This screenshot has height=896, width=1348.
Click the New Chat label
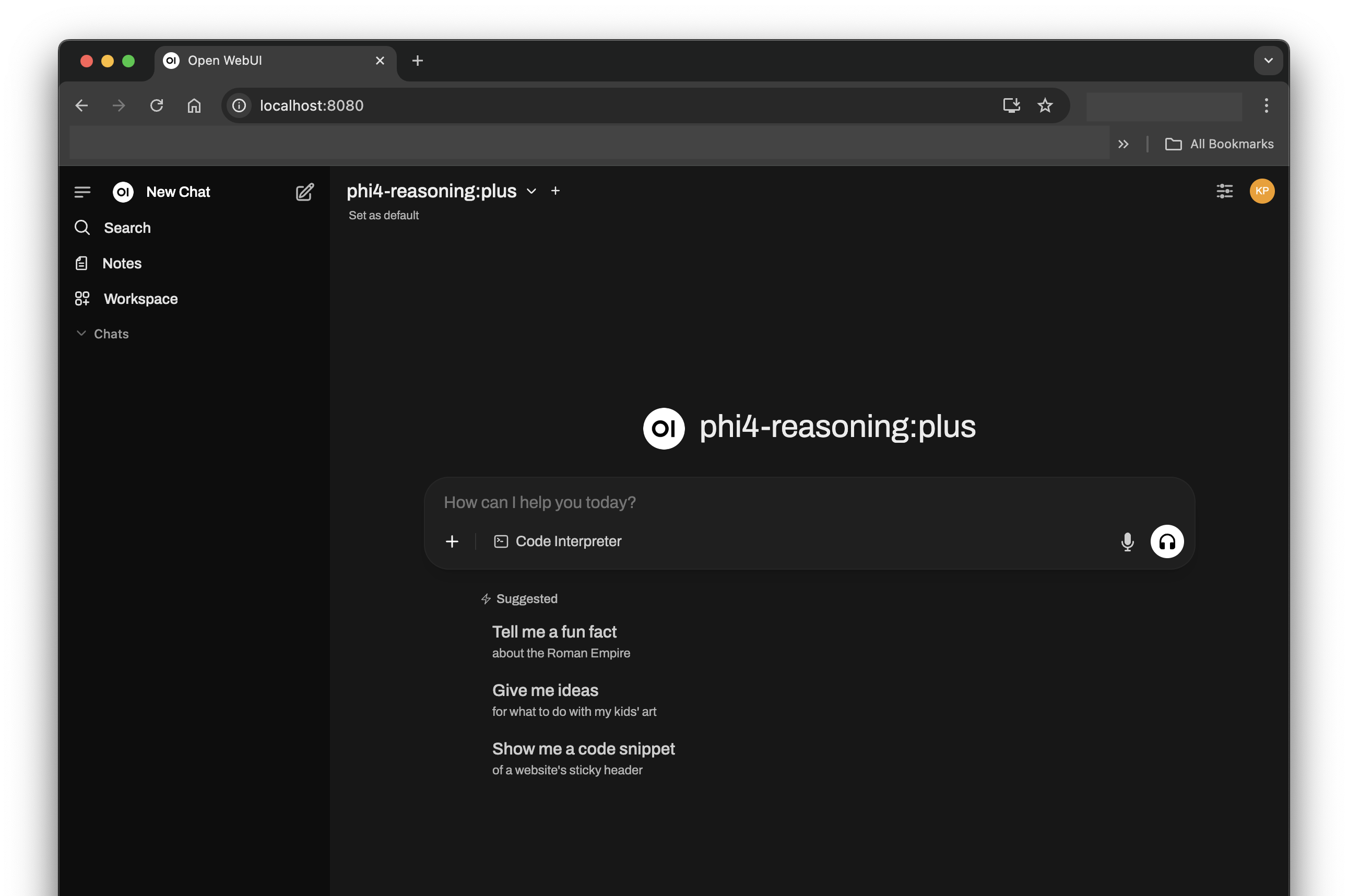(178, 192)
